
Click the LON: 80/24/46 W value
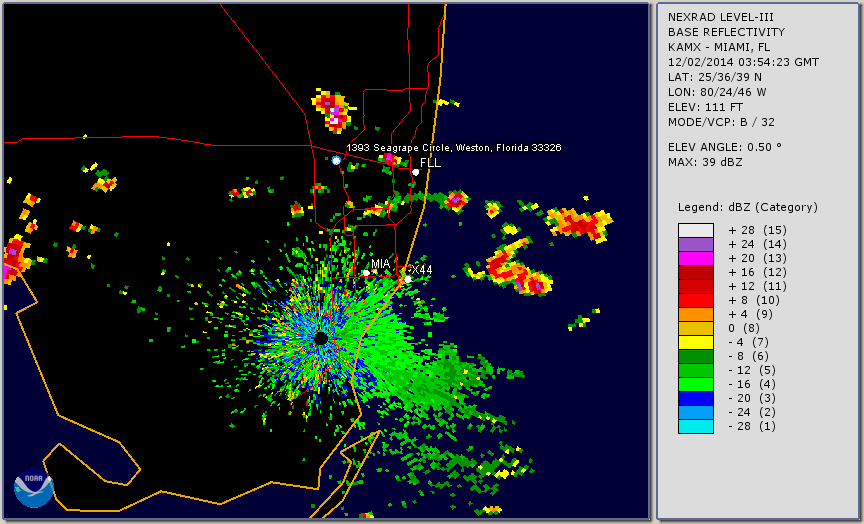pyautogui.click(x=717, y=92)
